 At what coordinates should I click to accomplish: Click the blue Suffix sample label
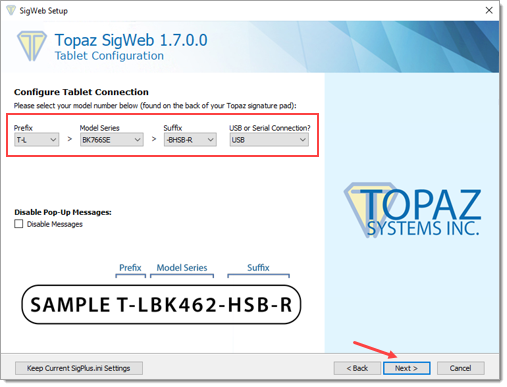click(258, 268)
